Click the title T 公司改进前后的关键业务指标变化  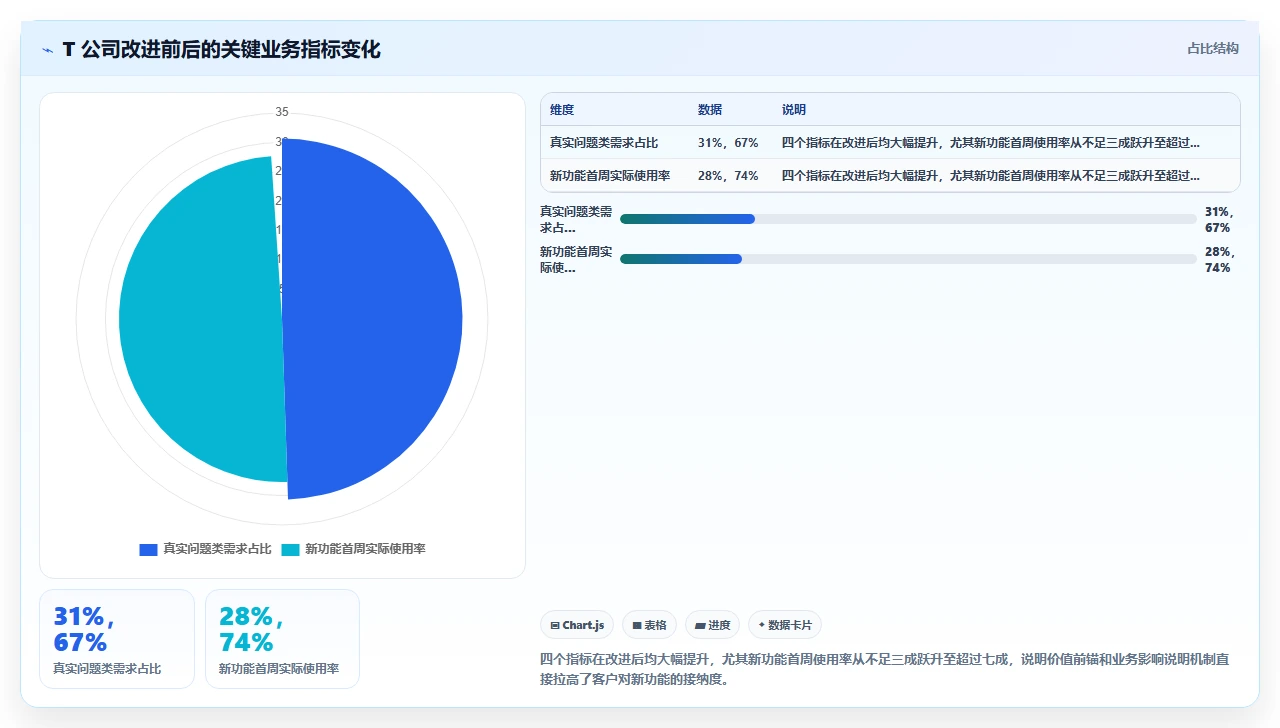click(221, 49)
